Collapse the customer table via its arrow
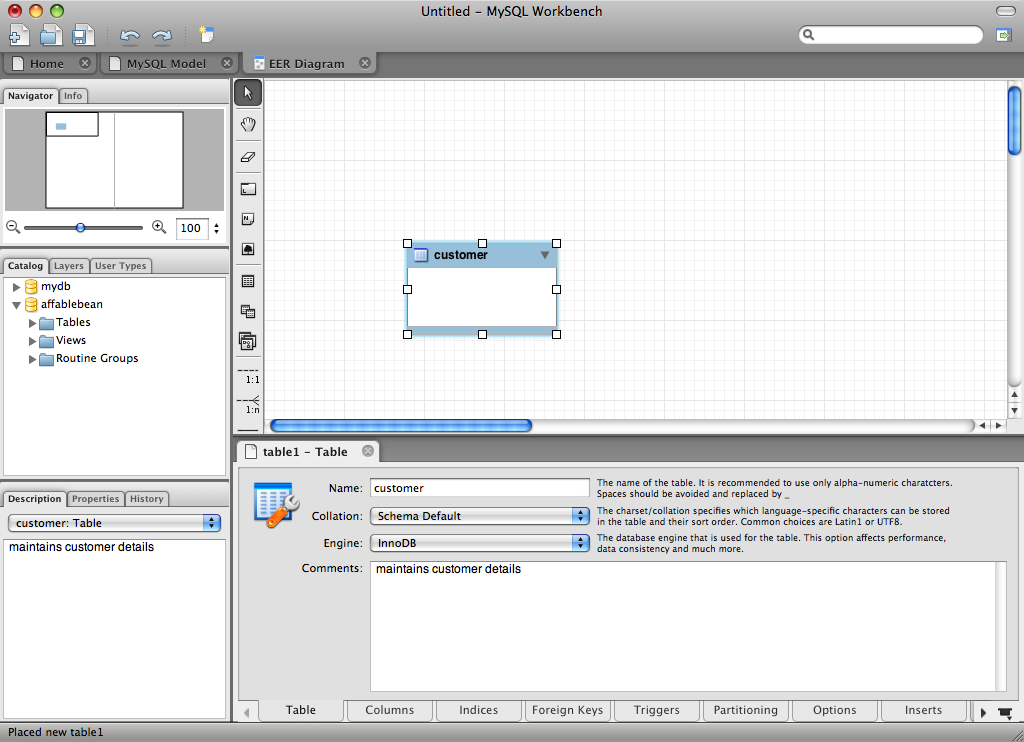Image resolution: width=1024 pixels, height=742 pixels. pos(545,255)
